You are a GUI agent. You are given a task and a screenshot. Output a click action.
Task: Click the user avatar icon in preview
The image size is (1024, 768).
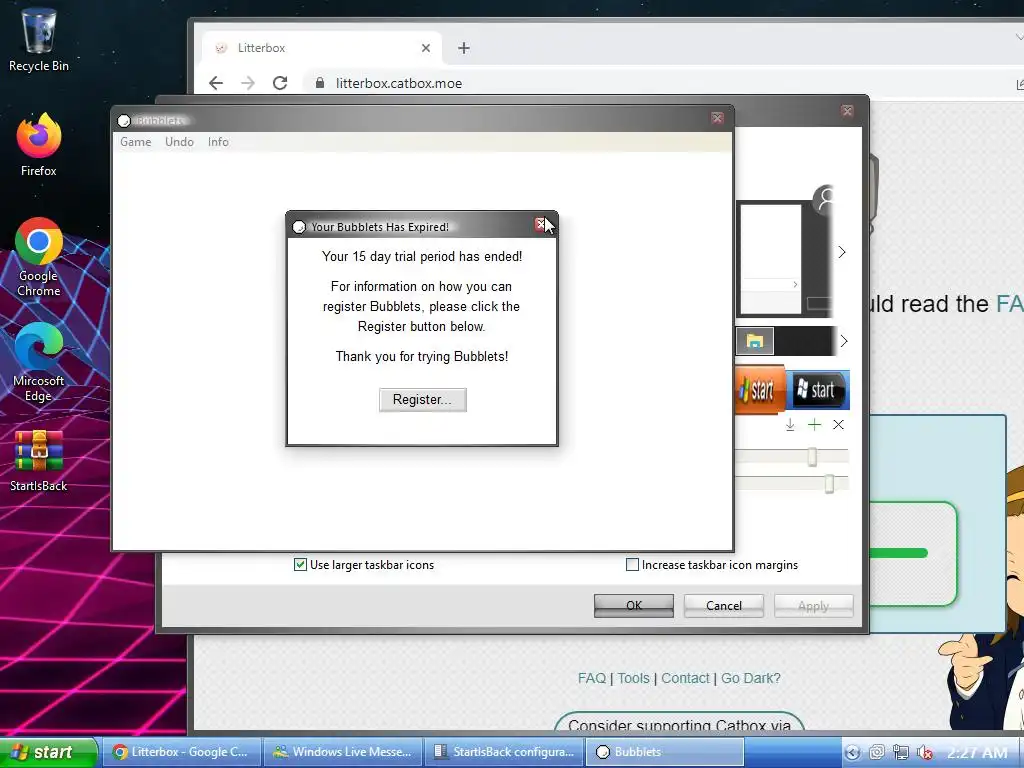824,199
